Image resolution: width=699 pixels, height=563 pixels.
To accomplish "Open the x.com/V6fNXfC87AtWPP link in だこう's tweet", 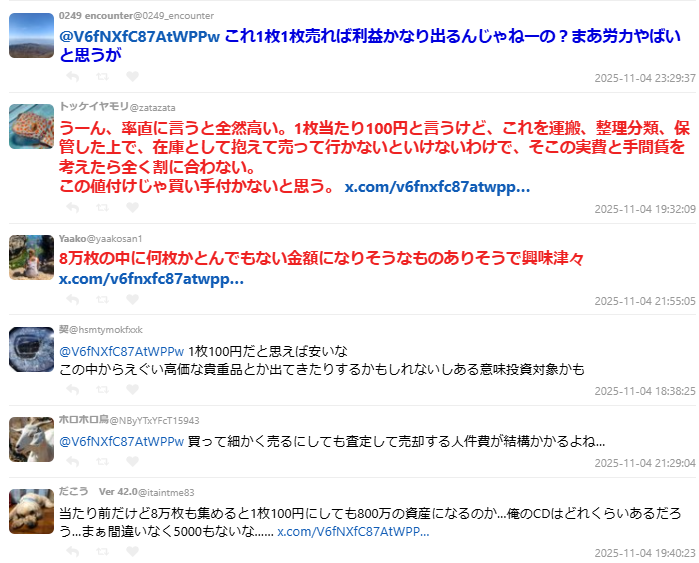I will pyautogui.click(x=353, y=531).
